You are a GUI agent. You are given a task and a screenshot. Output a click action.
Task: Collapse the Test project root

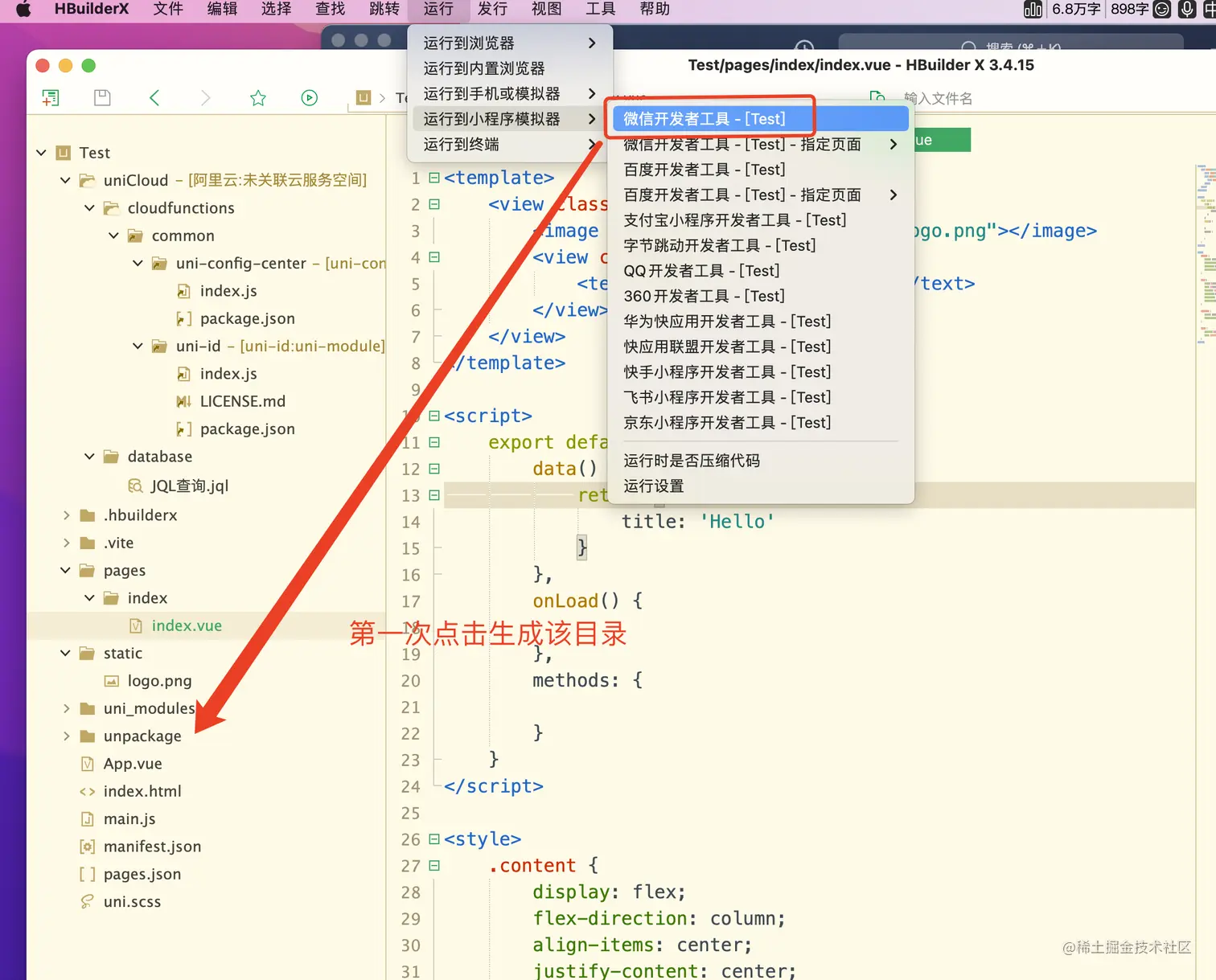41,153
